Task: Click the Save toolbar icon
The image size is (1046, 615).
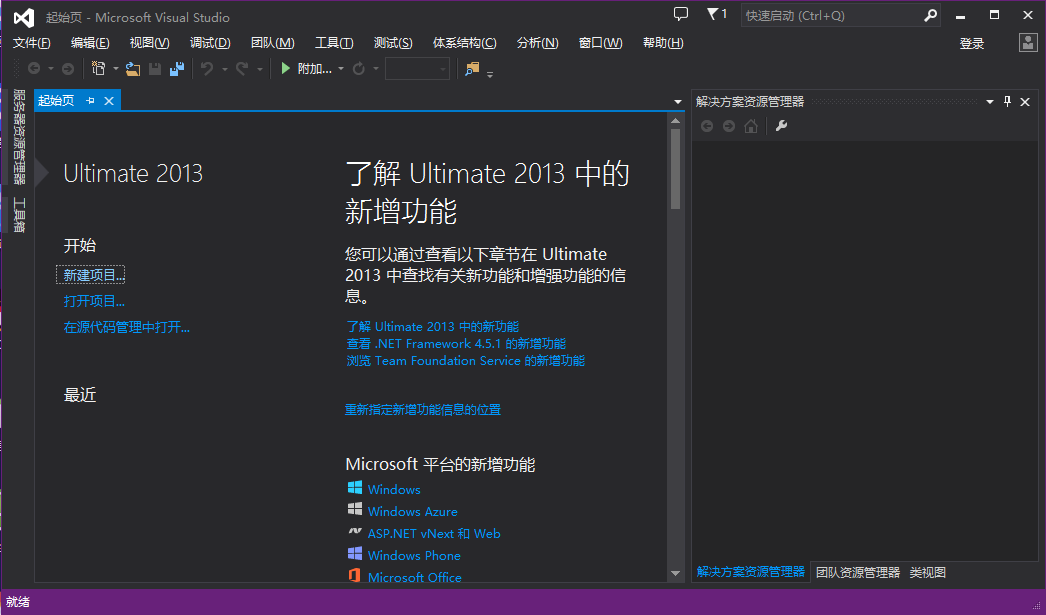Action: point(155,69)
